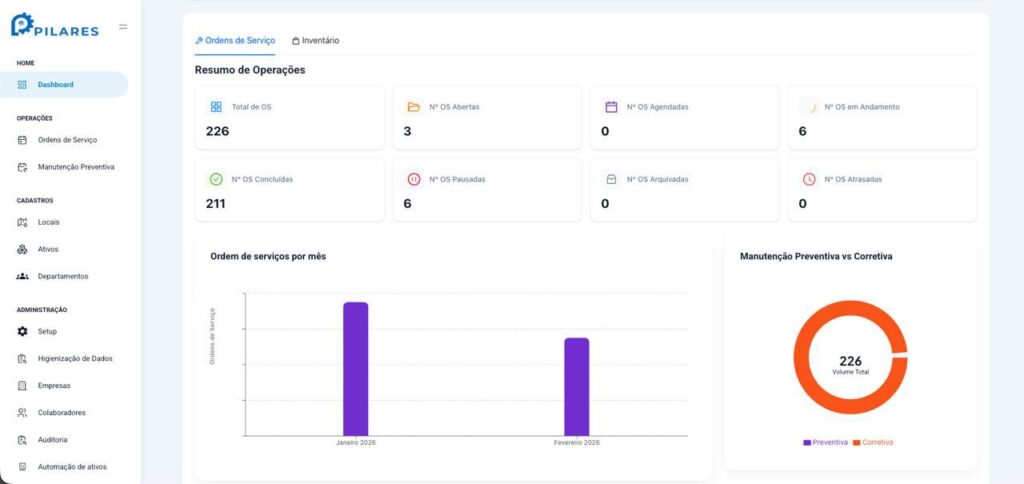Click the Janeiro 2026 purple bar

[356, 368]
